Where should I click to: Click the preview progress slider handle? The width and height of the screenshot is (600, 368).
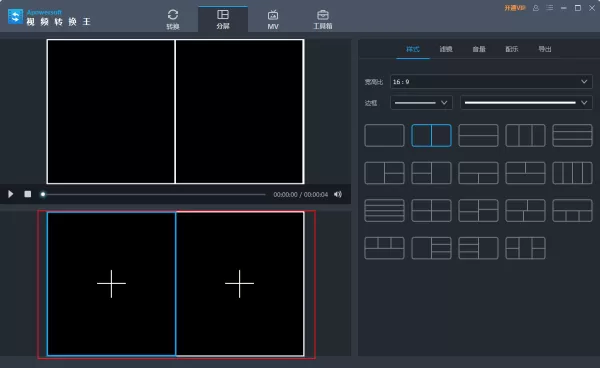(43, 194)
